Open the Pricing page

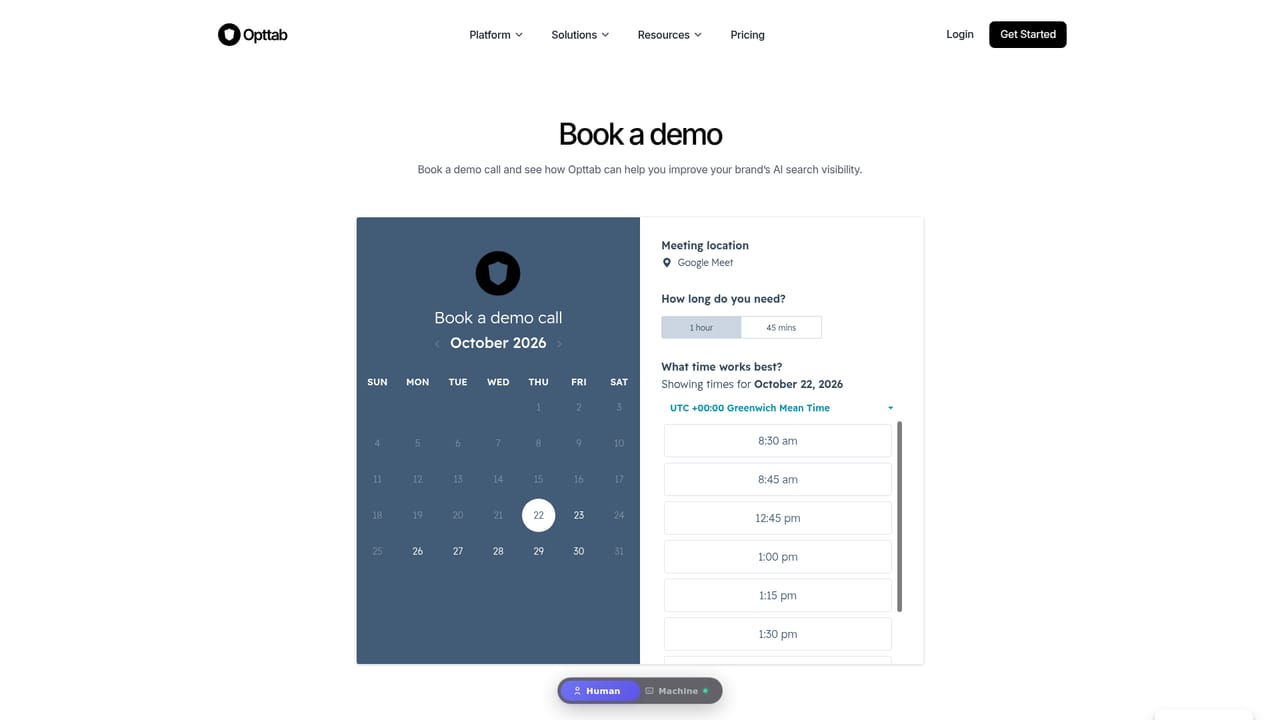[x=747, y=35]
